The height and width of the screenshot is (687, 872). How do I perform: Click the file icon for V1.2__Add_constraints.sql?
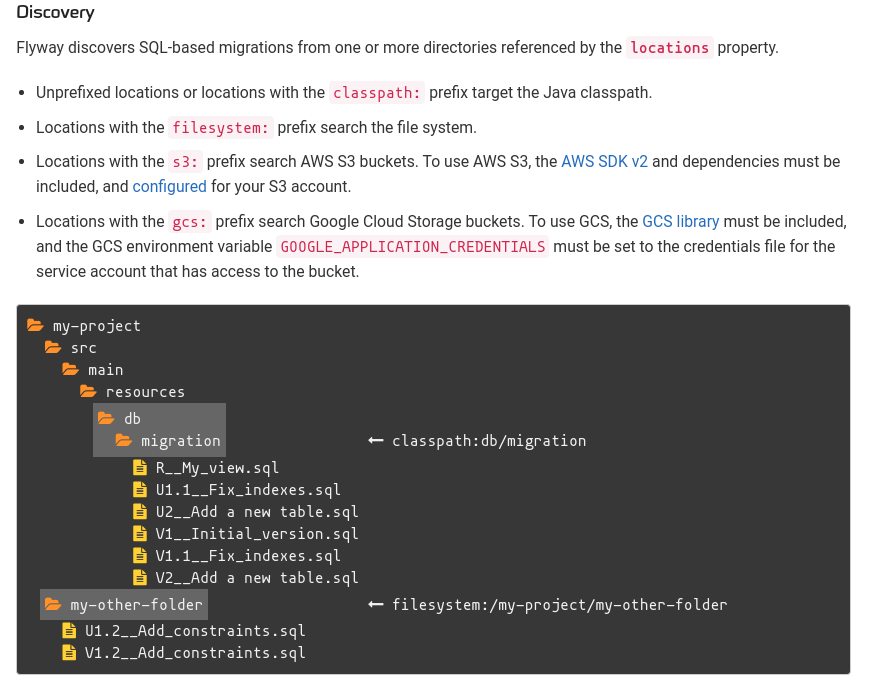[69, 652]
